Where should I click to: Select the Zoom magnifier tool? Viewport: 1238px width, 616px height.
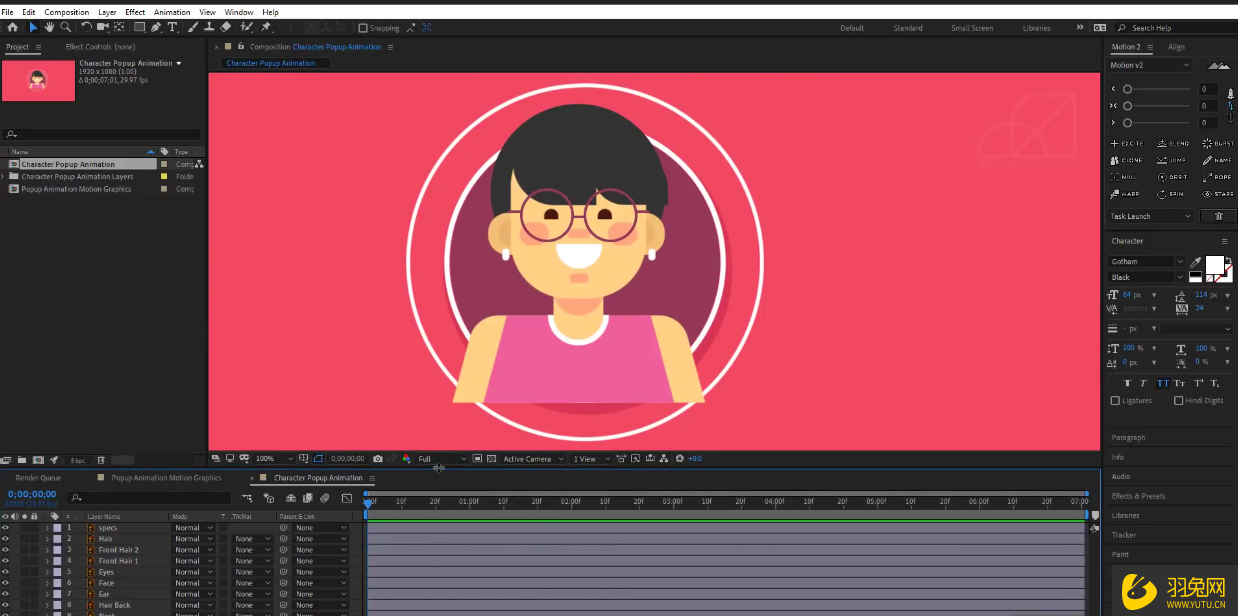point(66,28)
